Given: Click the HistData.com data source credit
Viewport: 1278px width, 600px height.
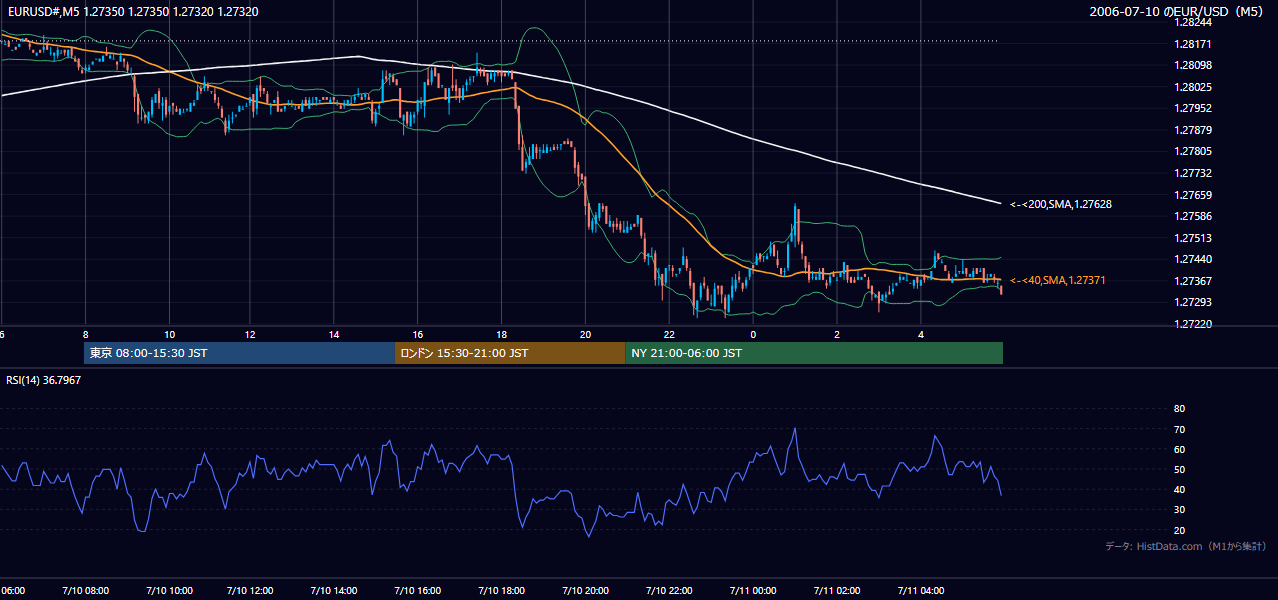Looking at the screenshot, I should click(1186, 546).
